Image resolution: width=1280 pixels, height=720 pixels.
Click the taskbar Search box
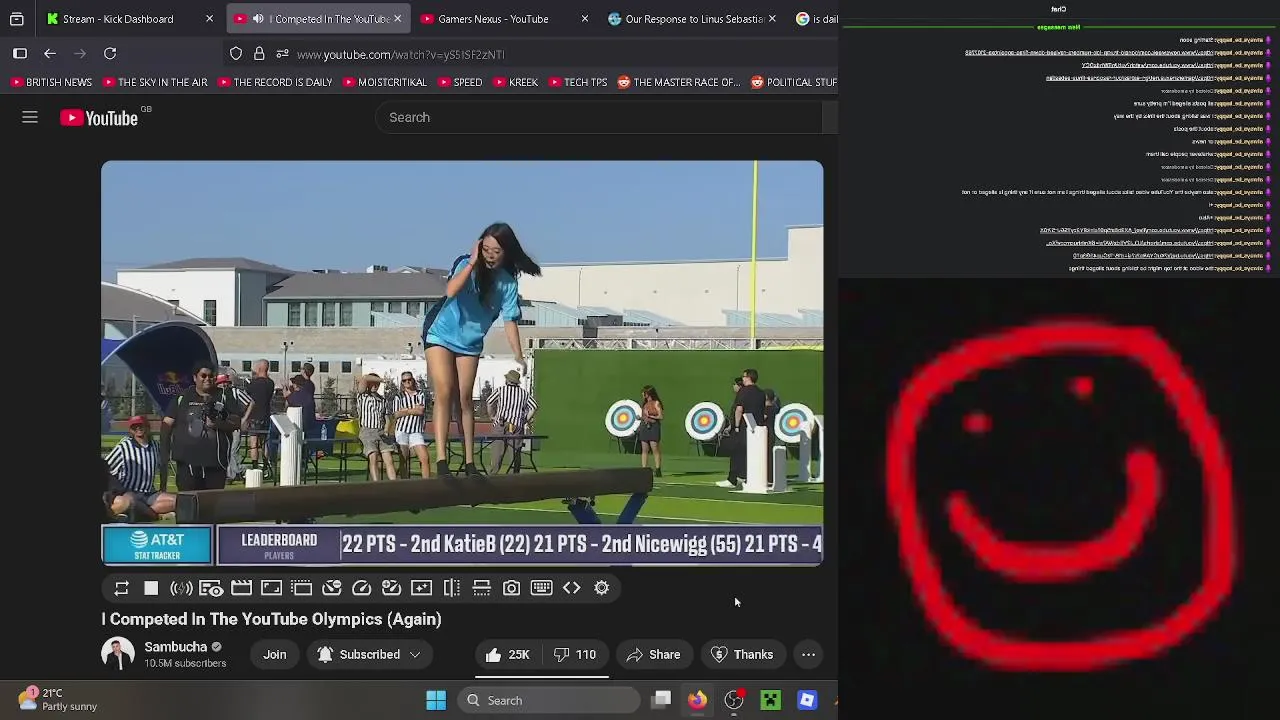point(550,700)
